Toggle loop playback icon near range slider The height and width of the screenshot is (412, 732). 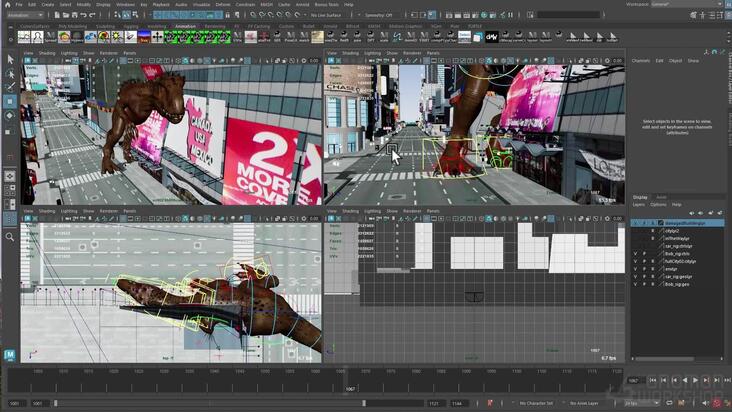pyautogui.click(x=669, y=403)
